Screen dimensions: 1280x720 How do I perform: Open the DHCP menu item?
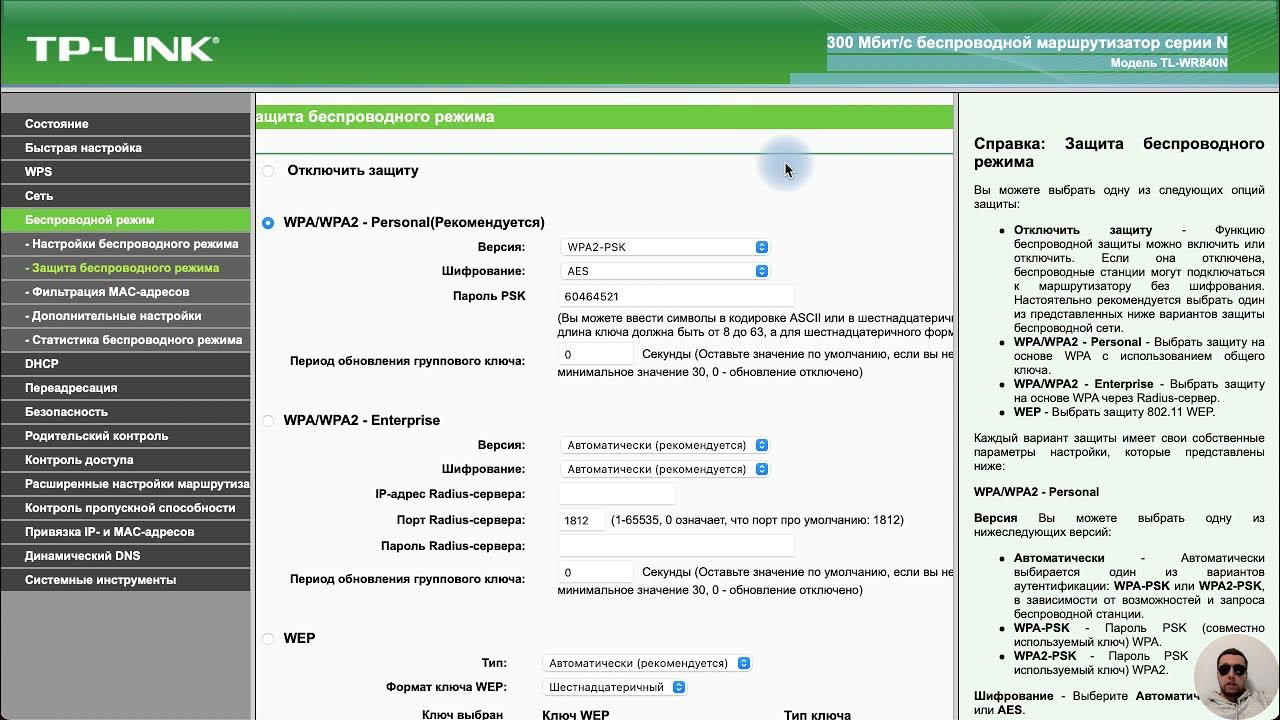[x=125, y=364]
